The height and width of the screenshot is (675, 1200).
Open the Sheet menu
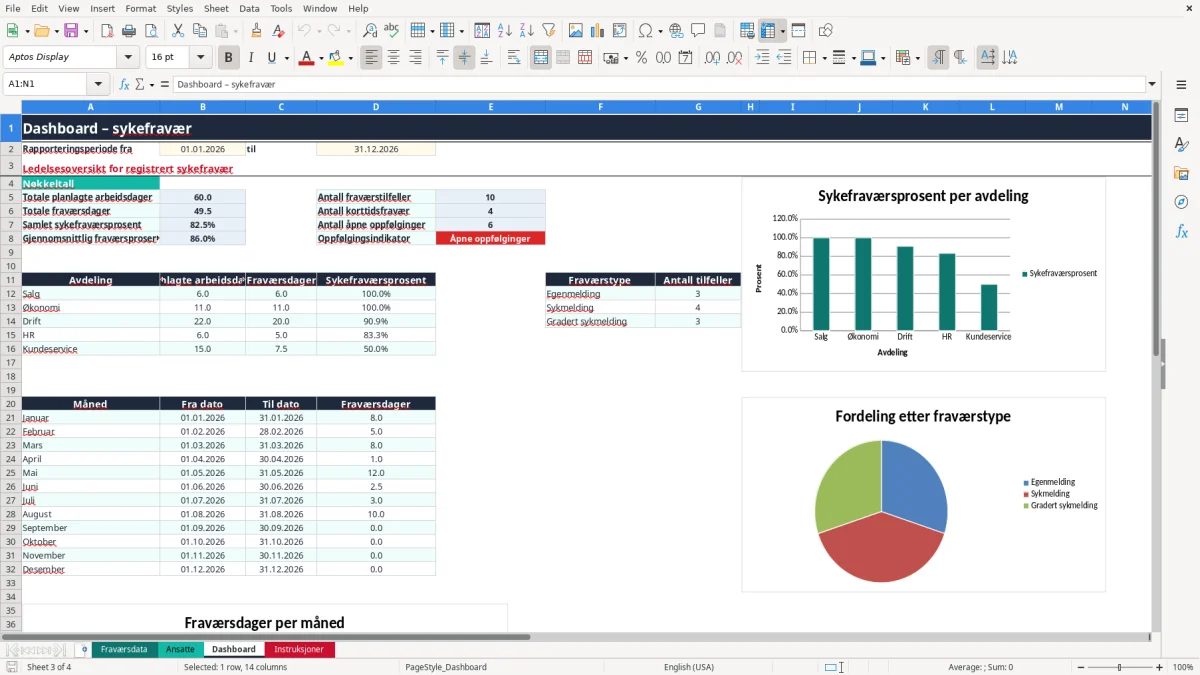coord(216,8)
